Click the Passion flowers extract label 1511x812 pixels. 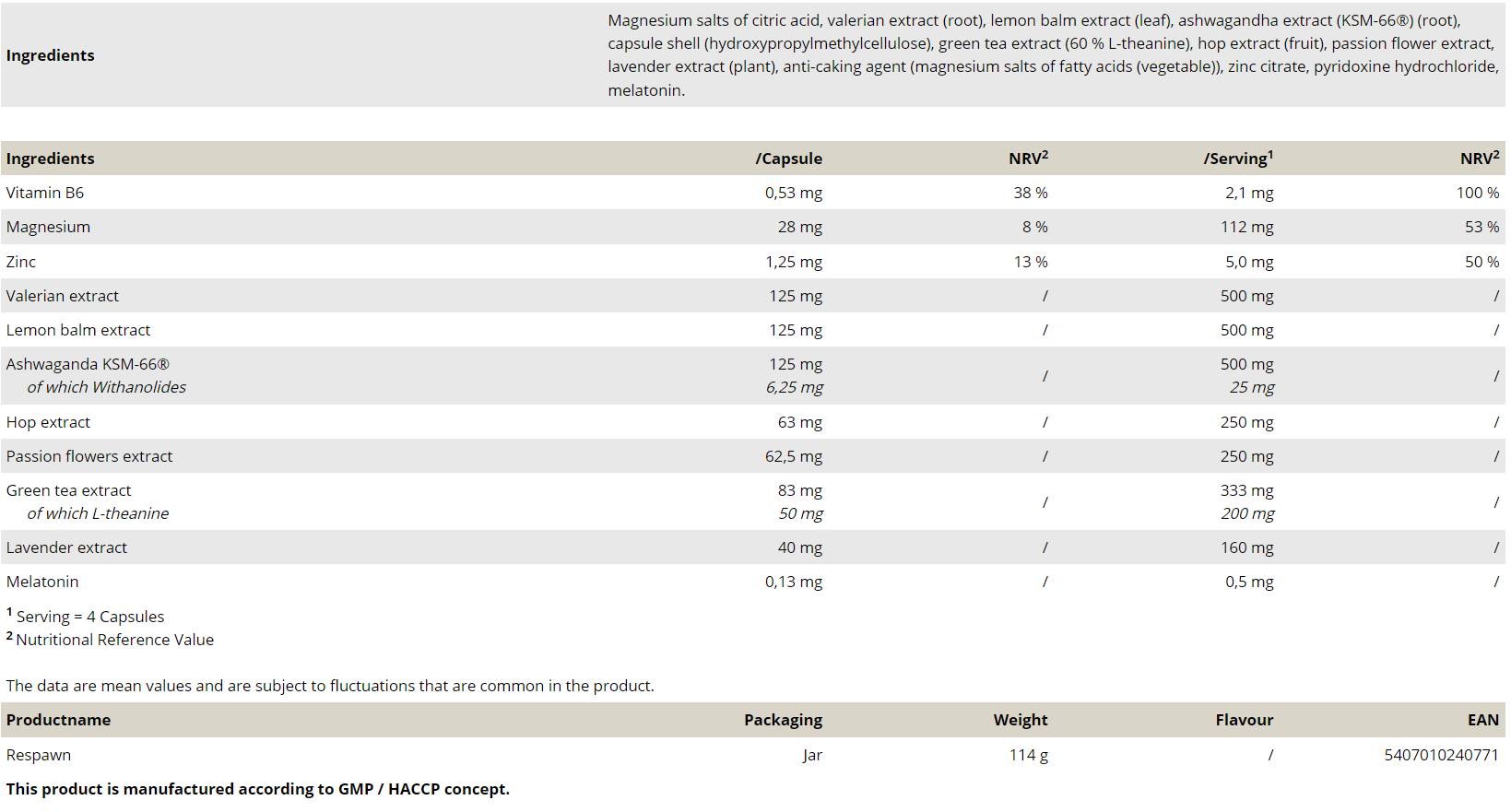89,456
